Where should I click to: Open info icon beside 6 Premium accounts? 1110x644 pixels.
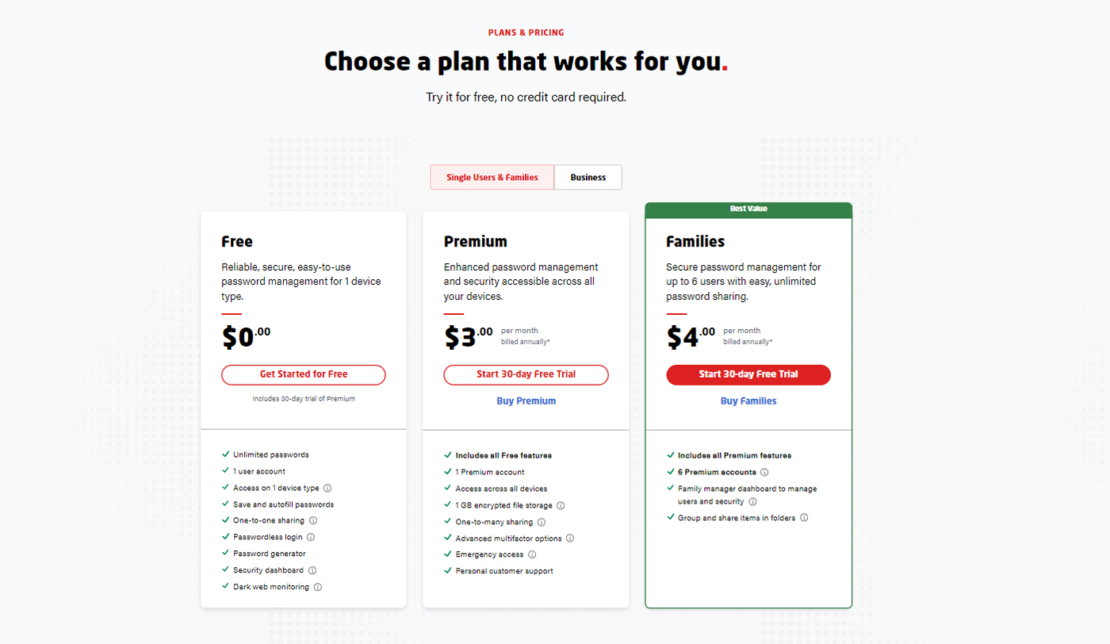[x=765, y=472]
